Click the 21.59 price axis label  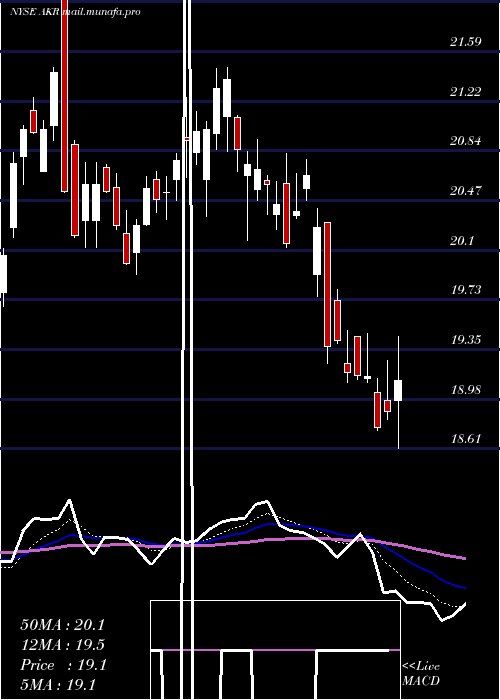(466, 43)
